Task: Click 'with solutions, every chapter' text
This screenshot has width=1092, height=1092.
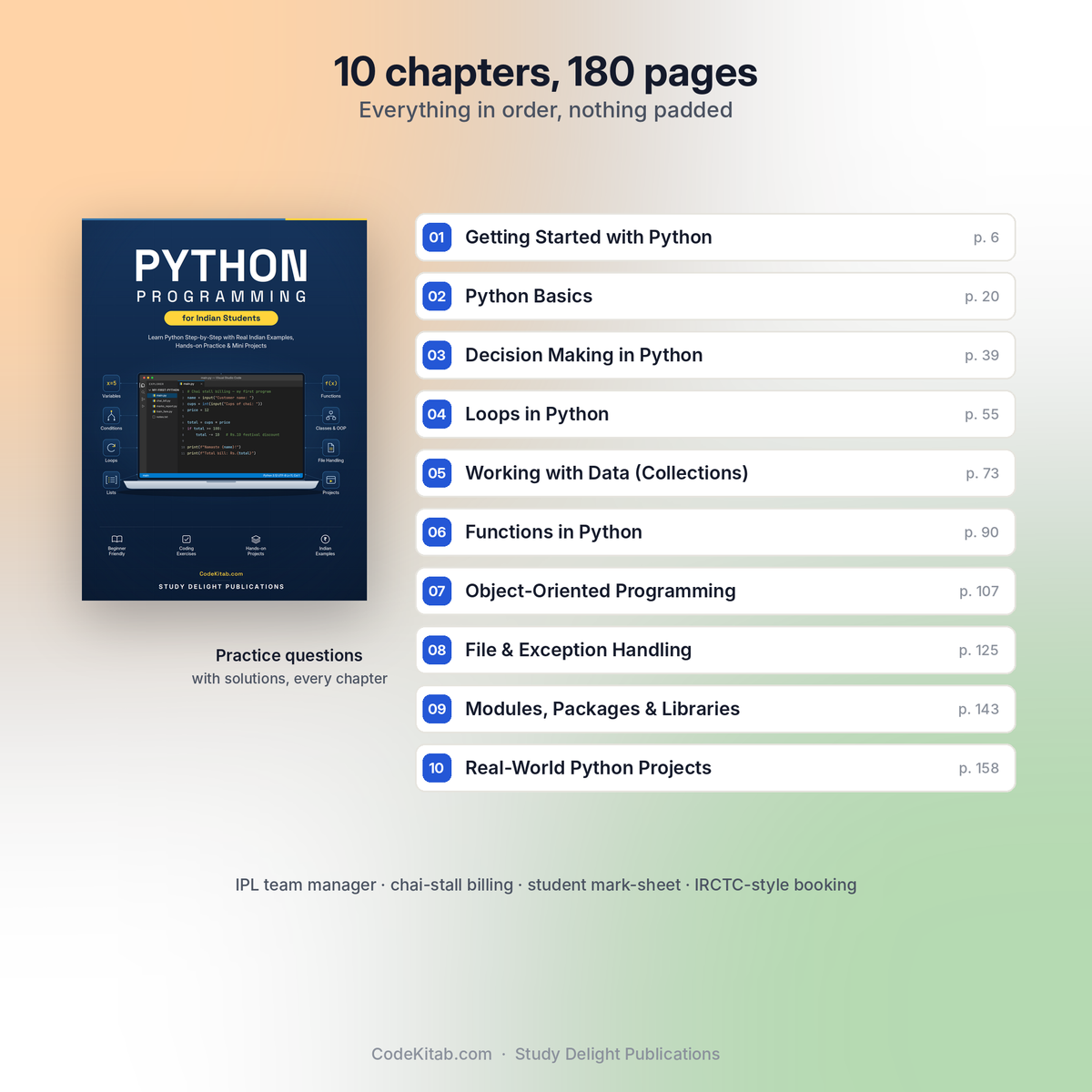Action: pyautogui.click(x=289, y=679)
